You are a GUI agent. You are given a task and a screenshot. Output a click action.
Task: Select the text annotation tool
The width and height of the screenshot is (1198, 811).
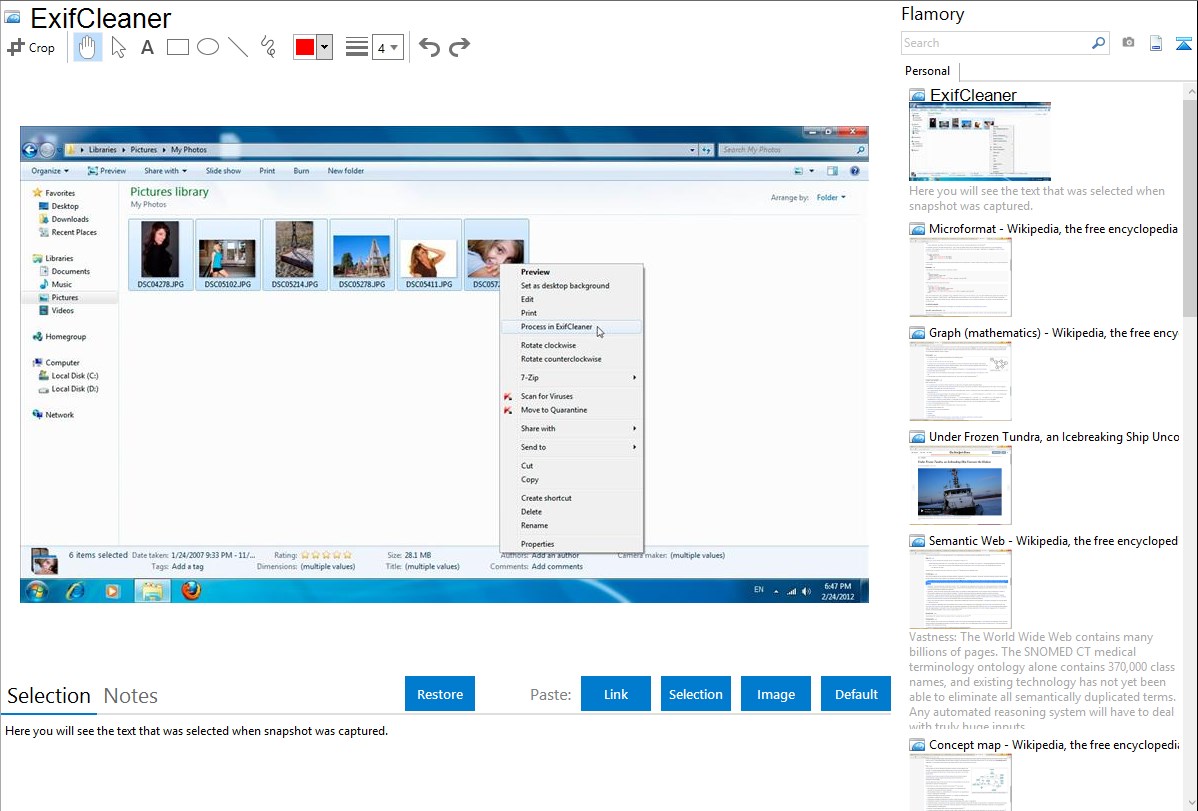pyautogui.click(x=147, y=47)
